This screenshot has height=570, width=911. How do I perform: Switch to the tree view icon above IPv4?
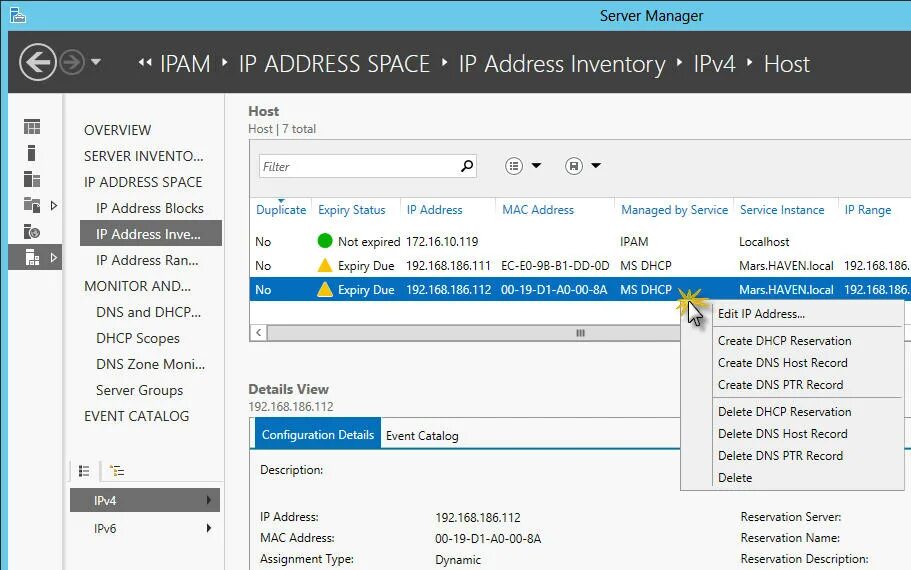click(117, 471)
